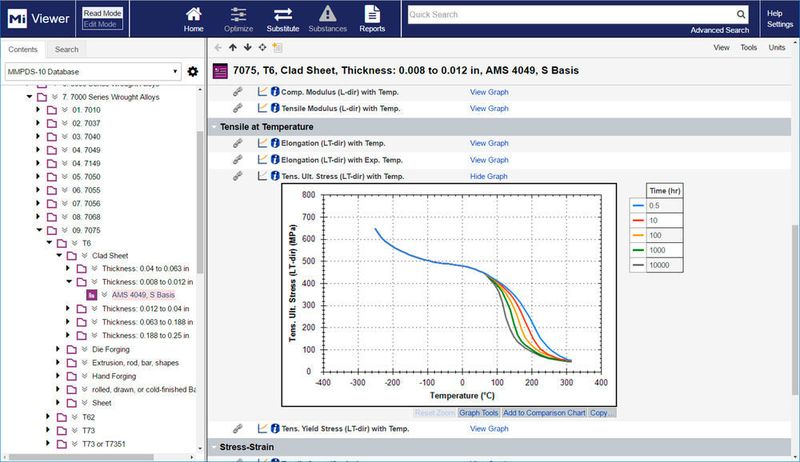Click the 1000 hr green legend swatch
Screen dimensions: 800x462
(639, 247)
